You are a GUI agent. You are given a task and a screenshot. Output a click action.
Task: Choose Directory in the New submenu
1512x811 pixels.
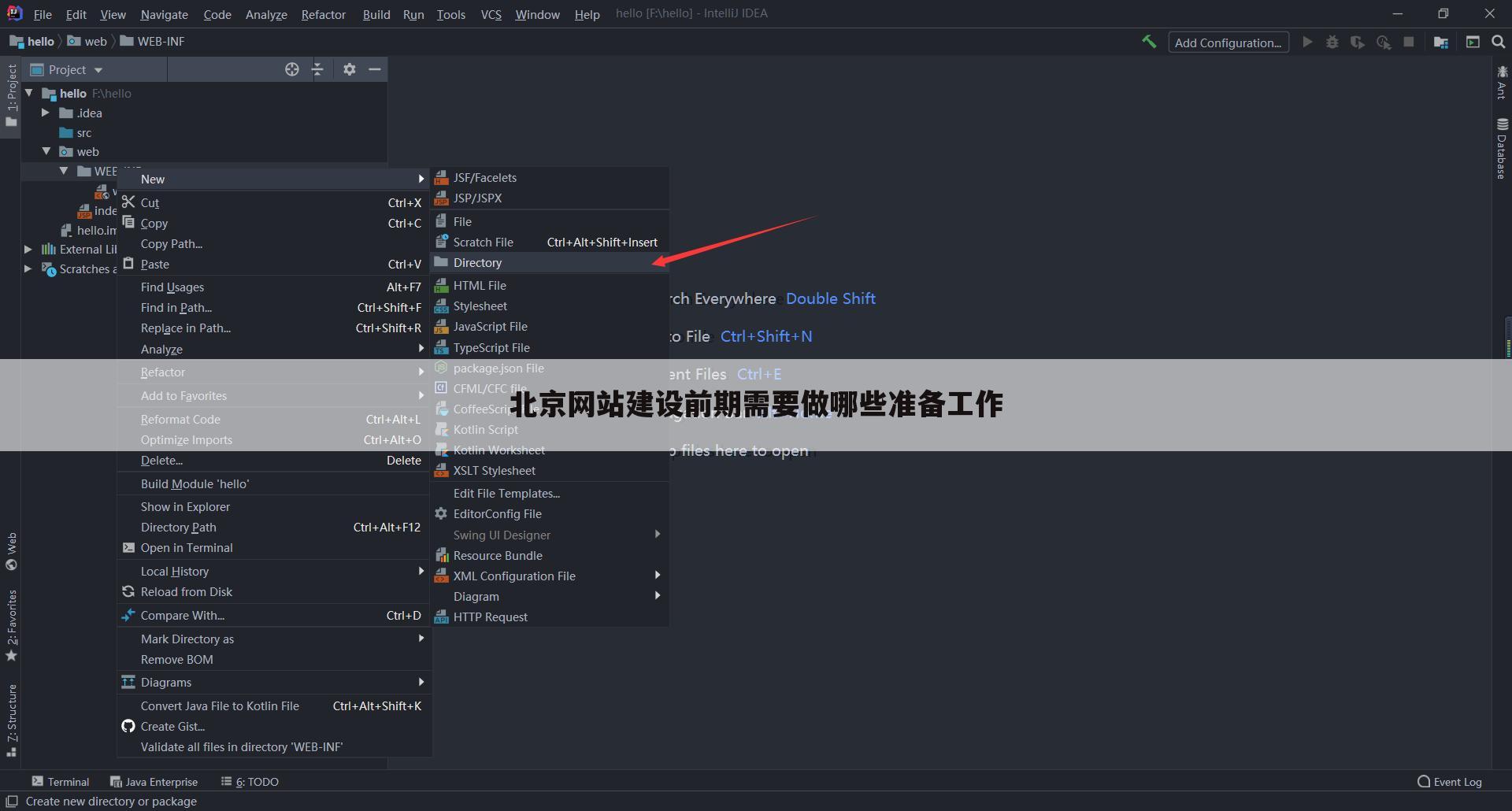(550, 263)
